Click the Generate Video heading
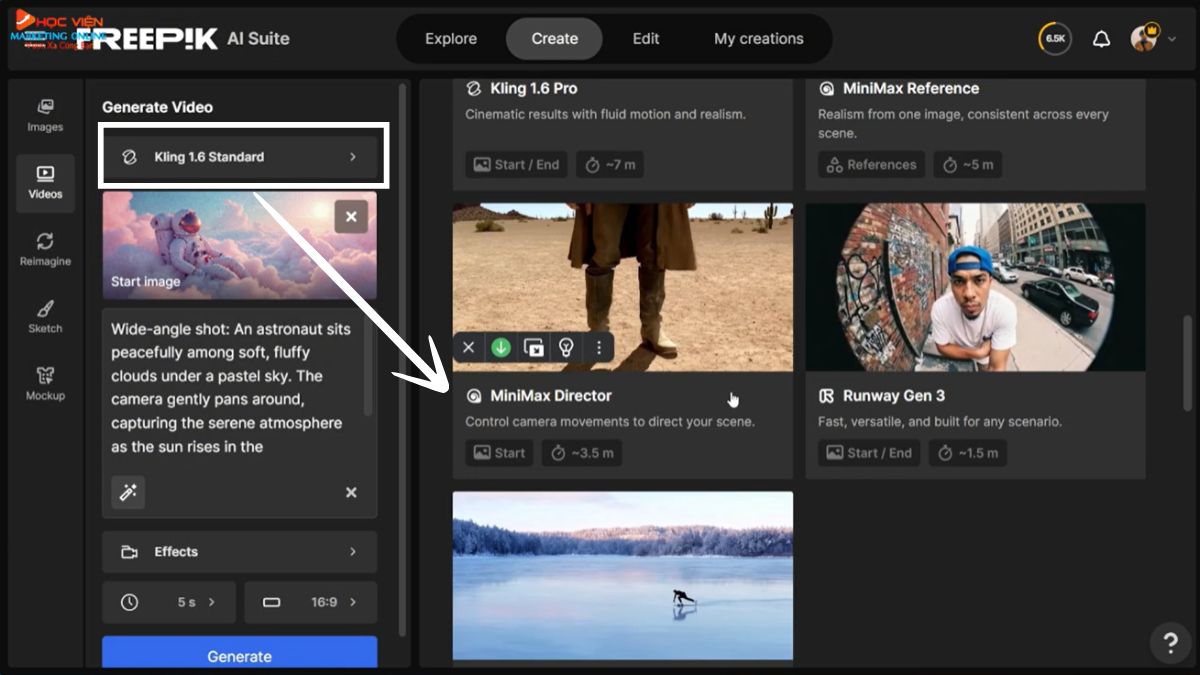This screenshot has width=1200, height=675. click(157, 107)
